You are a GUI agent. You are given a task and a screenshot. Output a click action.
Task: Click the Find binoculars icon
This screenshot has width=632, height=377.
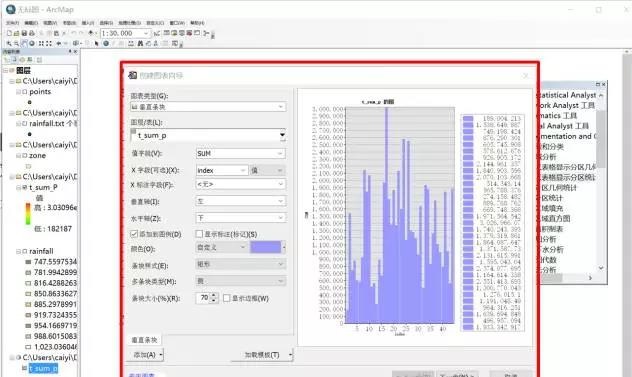coord(140,43)
